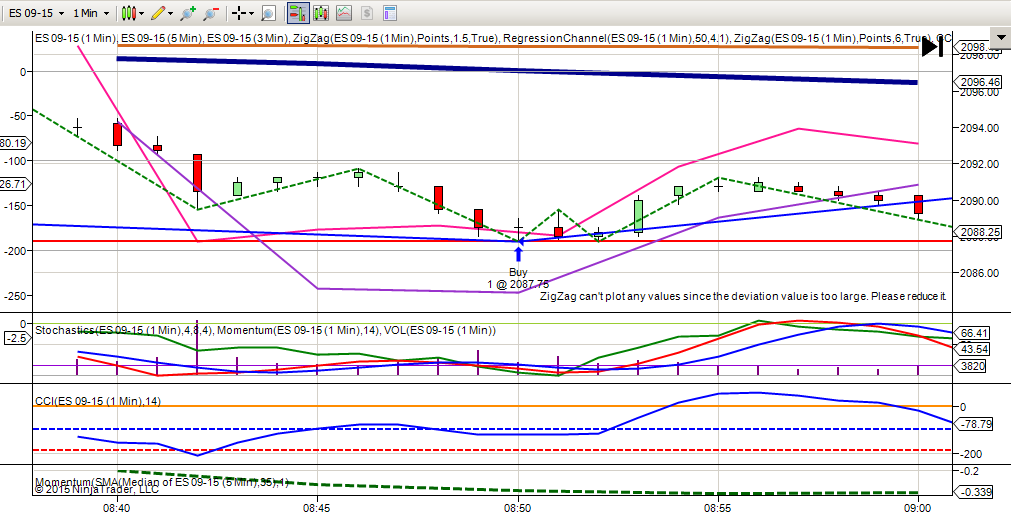Image resolution: width=1011 pixels, height=522 pixels.
Task: Click the -200 CCI axis label
Action: pos(970,454)
